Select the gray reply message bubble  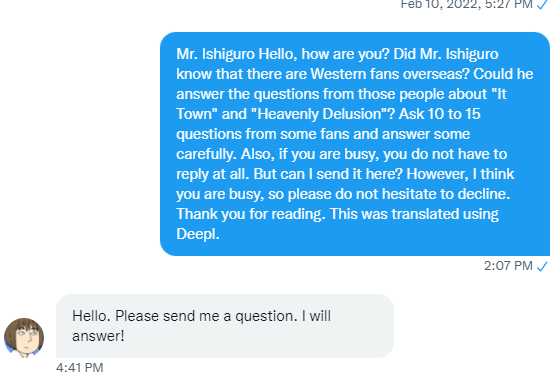pyautogui.click(x=225, y=326)
